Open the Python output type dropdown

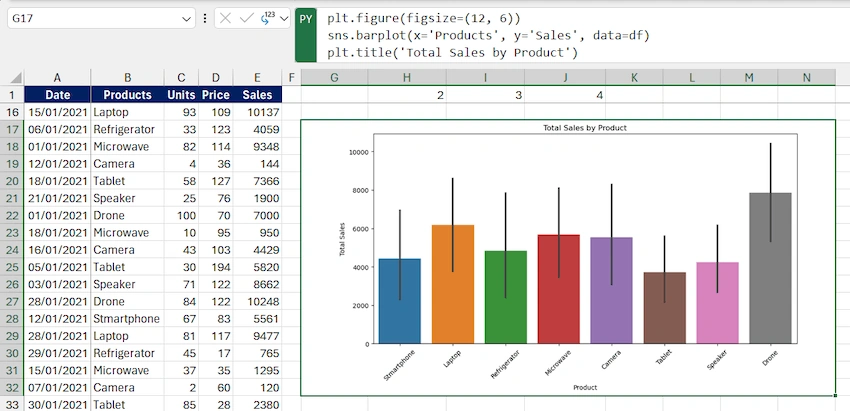point(284,19)
